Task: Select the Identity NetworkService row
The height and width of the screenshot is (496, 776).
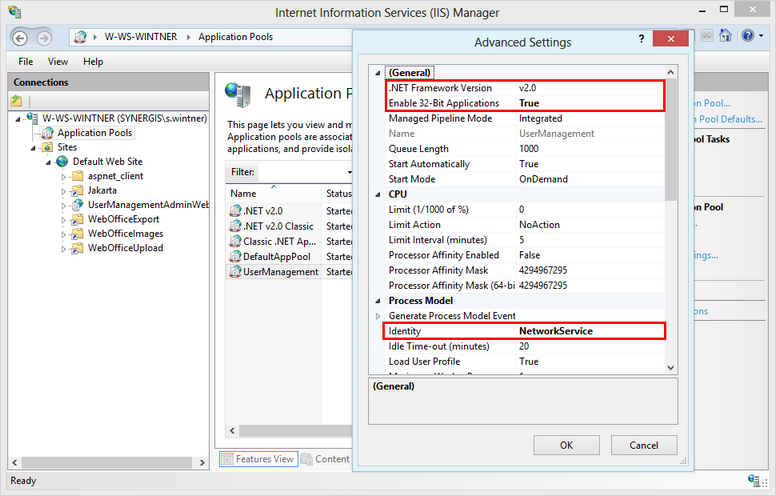Action: tap(525, 331)
